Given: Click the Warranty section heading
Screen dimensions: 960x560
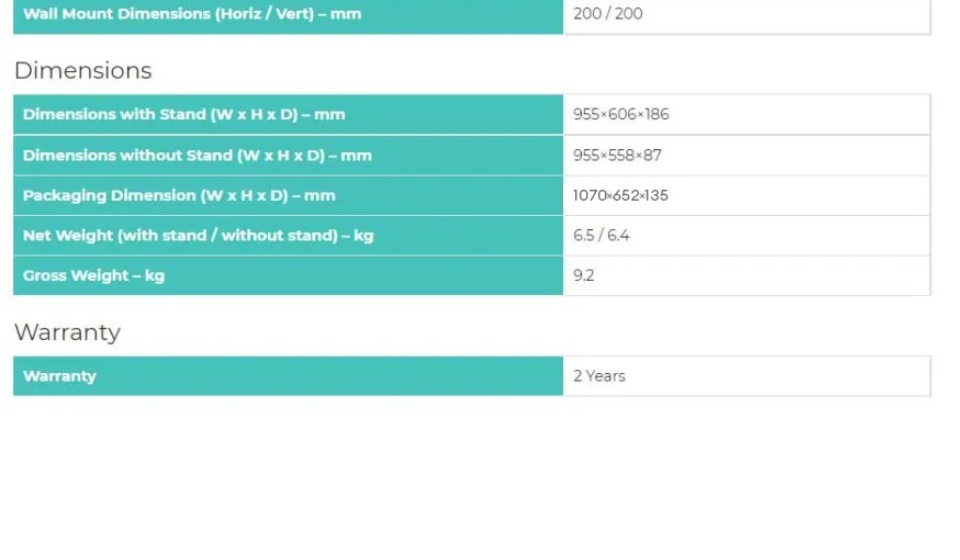Looking at the screenshot, I should pos(67,332).
